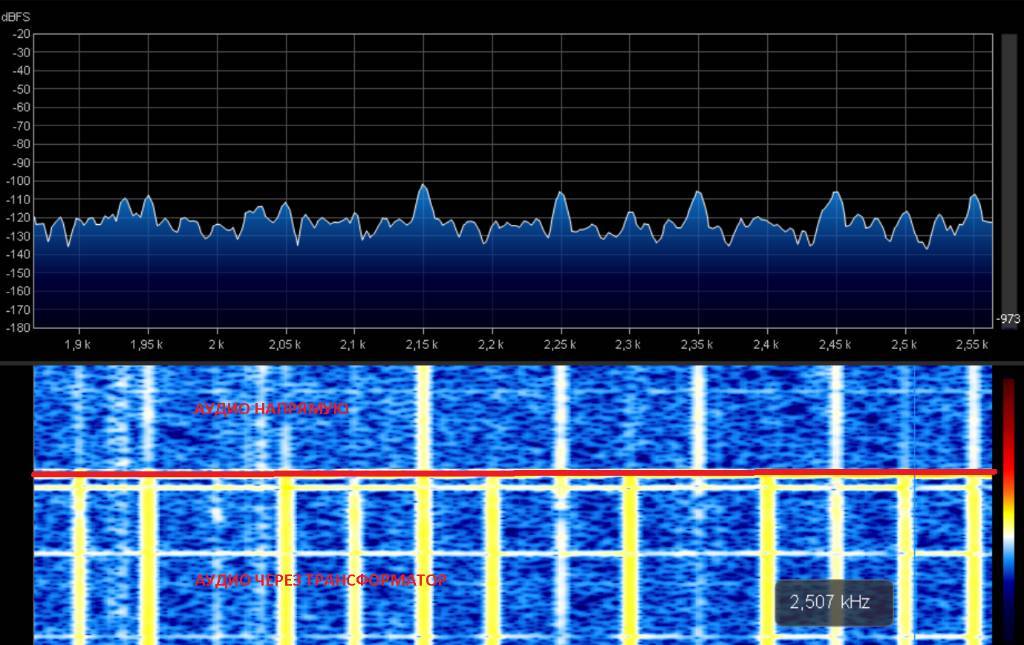
Task: Click the red 'АУДИО НАПРЯМУЮ' annotation text
Action: [271, 408]
